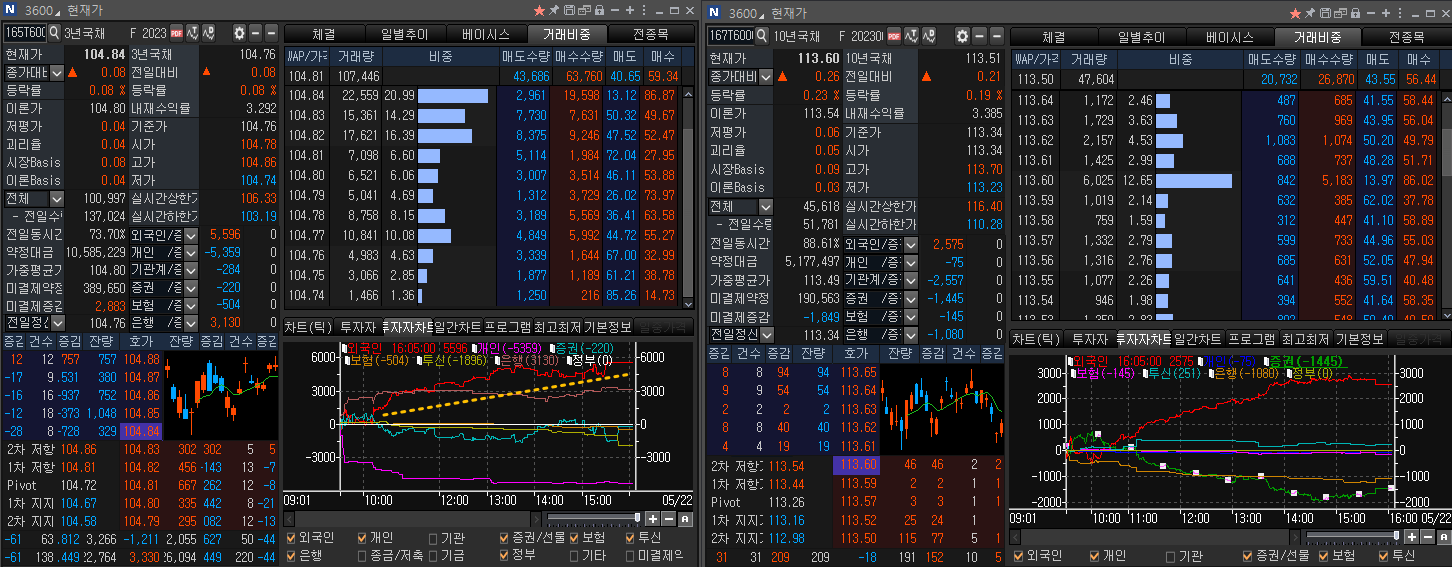Uncheck 보험 checkbox in the right window
Viewport: 1452px width, 567px height.
click(x=1321, y=556)
